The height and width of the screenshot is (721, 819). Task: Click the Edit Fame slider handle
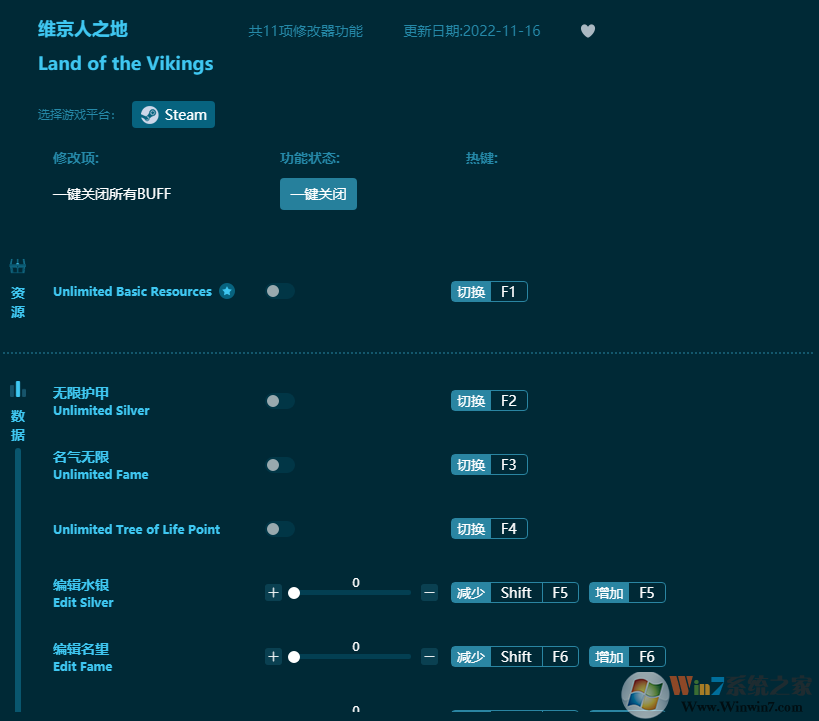click(294, 657)
